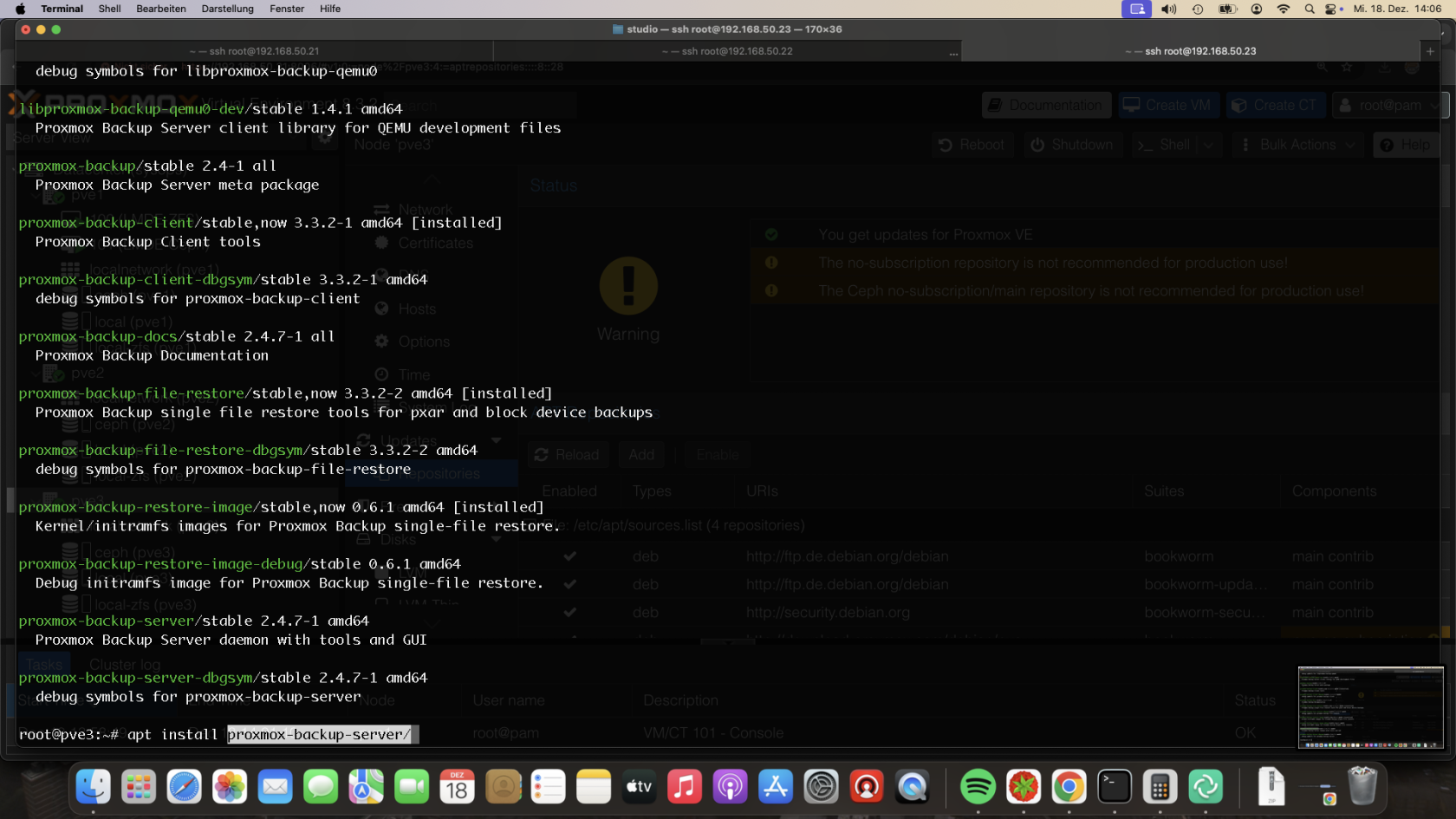The height and width of the screenshot is (819, 1456).
Task: Click the Terminal icon in the dock
Action: point(1115,787)
